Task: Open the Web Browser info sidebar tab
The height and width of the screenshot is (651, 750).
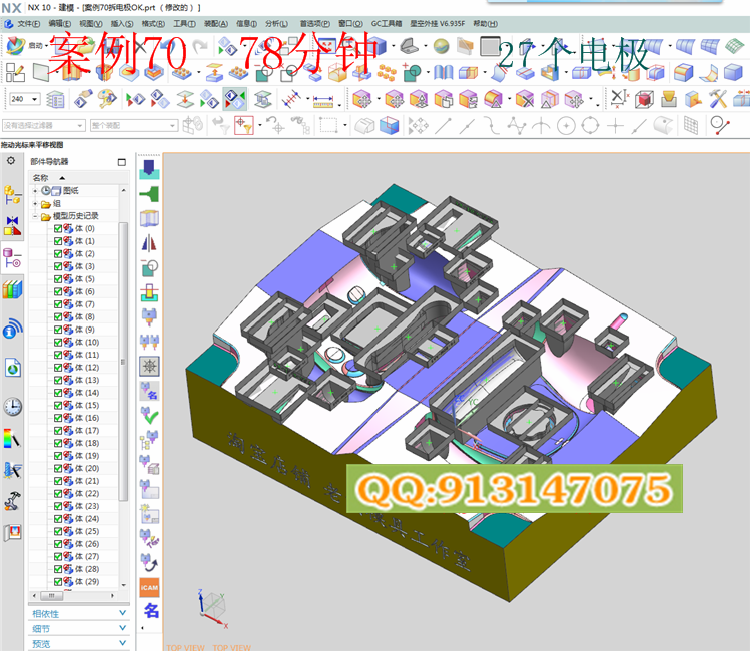Action: 12,328
